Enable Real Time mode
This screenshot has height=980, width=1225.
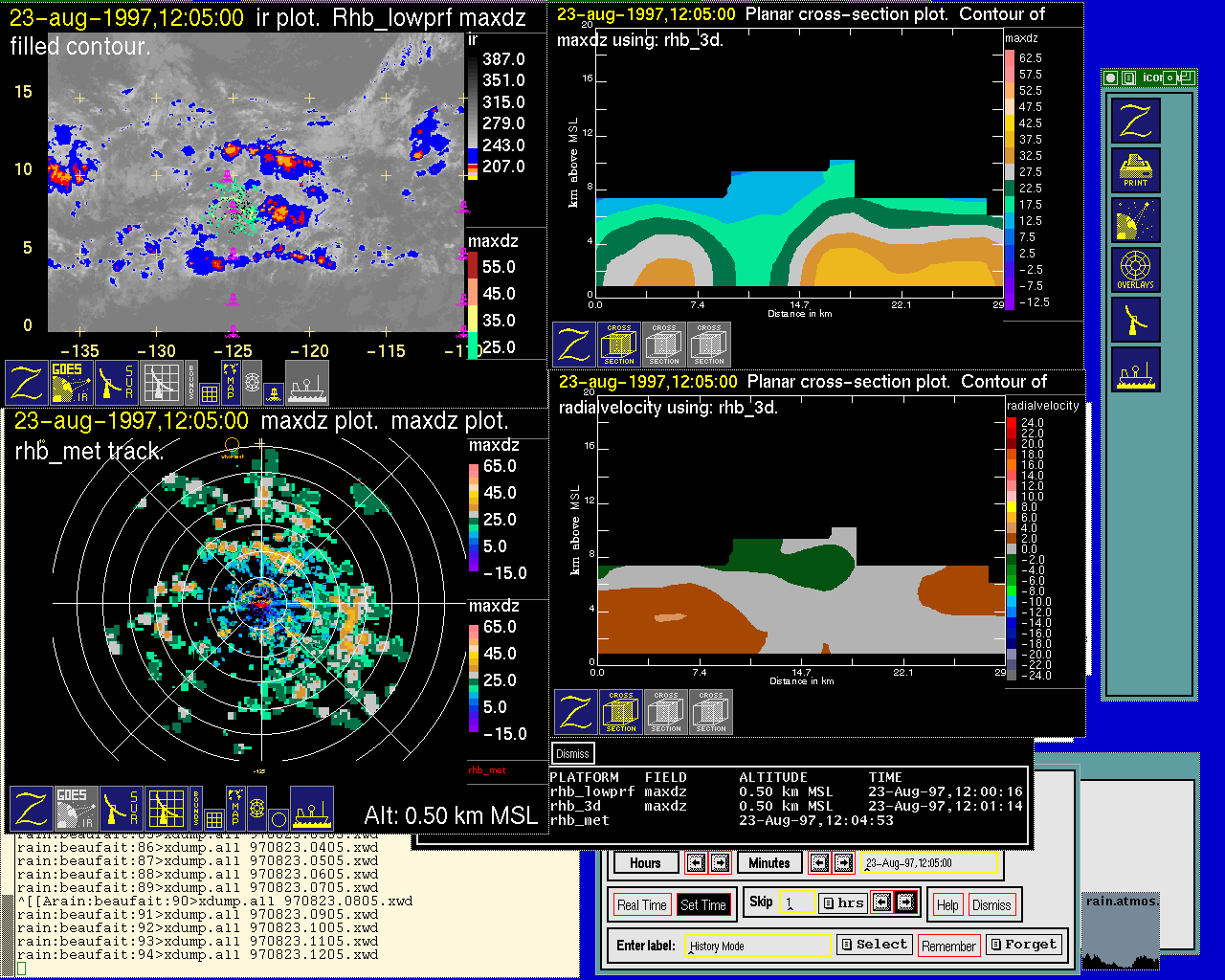click(x=641, y=905)
